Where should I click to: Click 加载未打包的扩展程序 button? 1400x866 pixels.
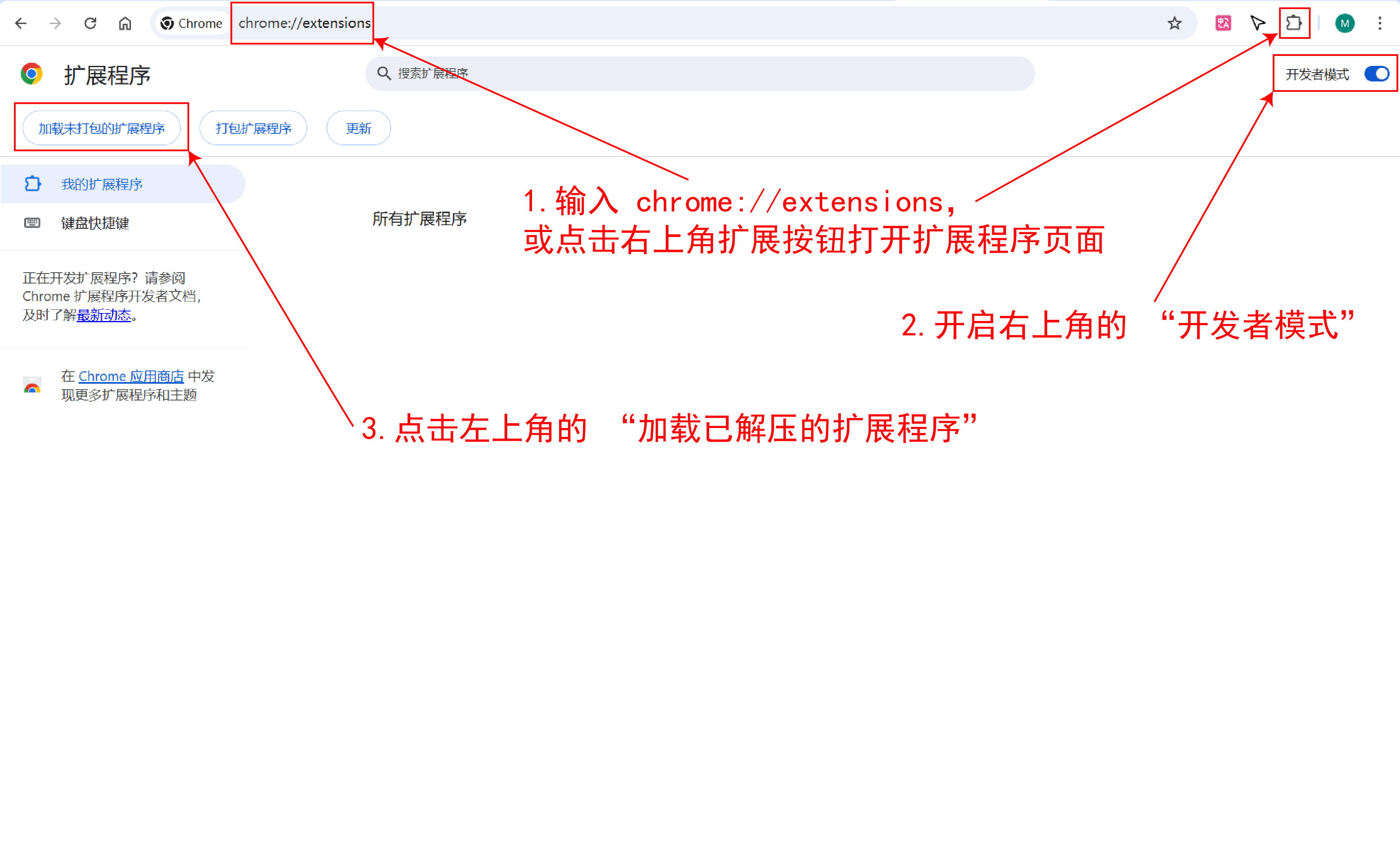click(x=101, y=128)
